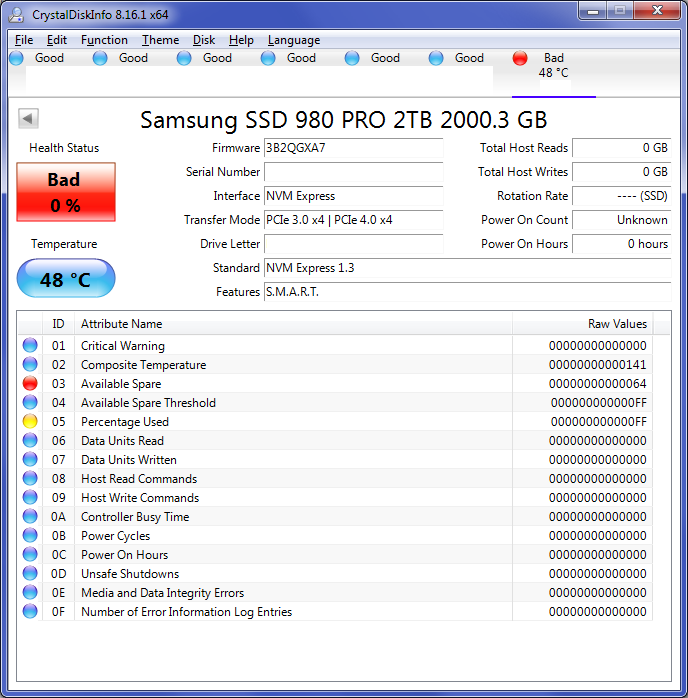Viewport: 688px width, 698px height.
Task: Select the first Good disk indicator
Action: 16,58
